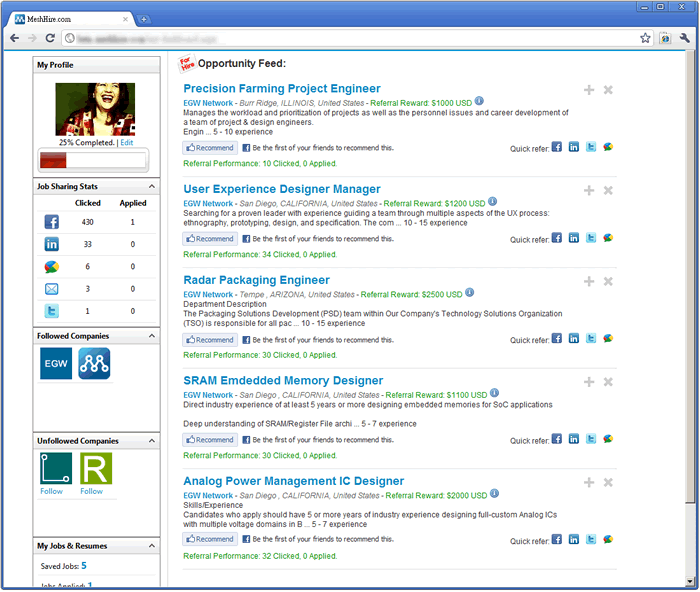Refer Precision Farming job via Twitter icon

point(591,147)
